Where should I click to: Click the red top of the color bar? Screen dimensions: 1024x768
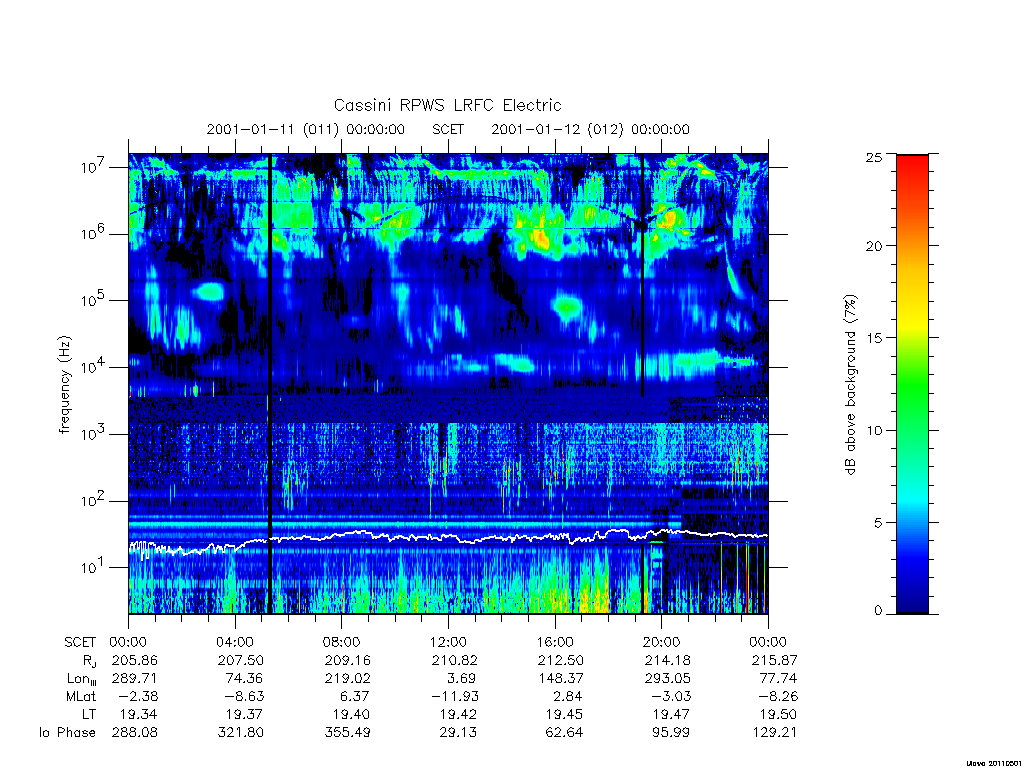(x=912, y=163)
